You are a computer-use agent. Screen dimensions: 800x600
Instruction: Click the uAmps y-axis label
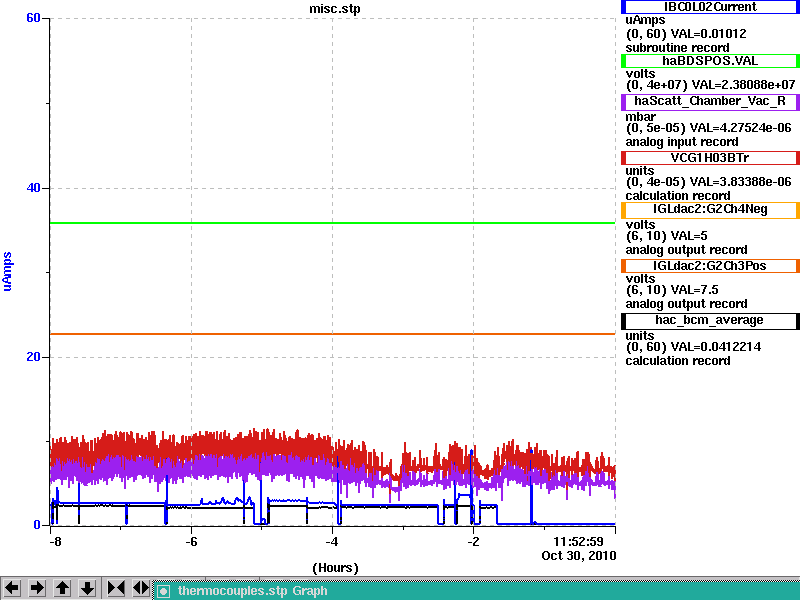[x=7, y=271]
